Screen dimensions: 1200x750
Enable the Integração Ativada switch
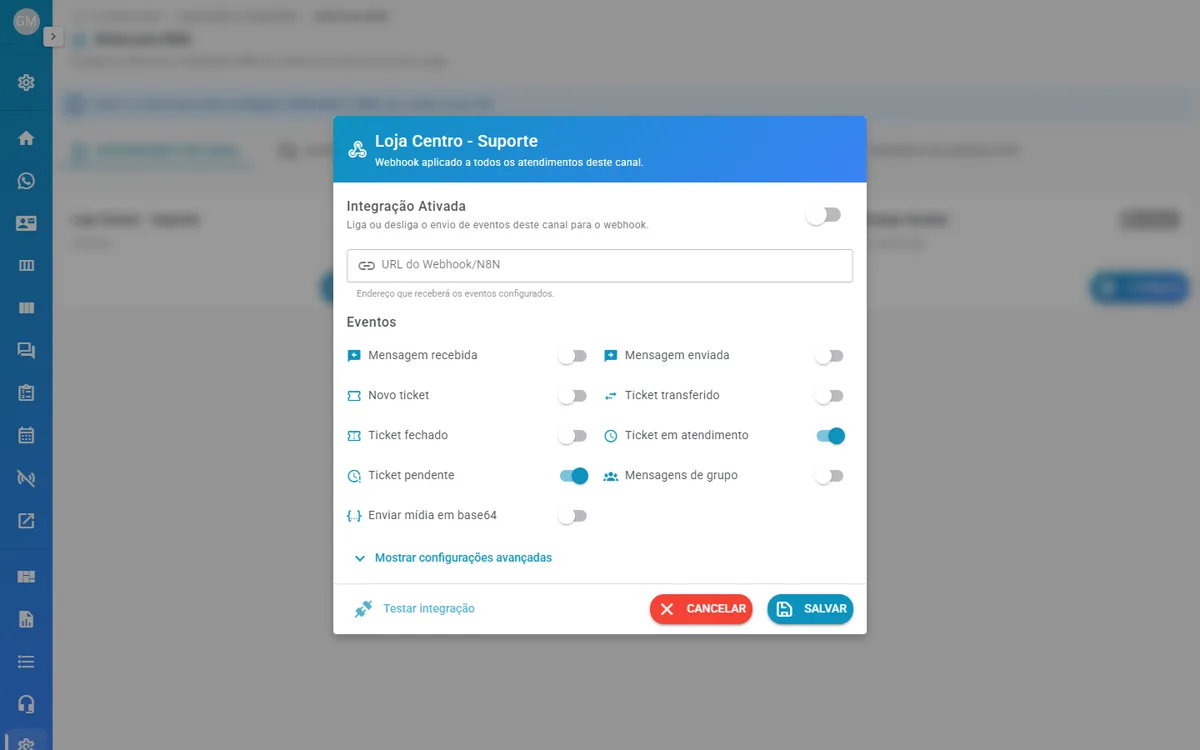point(824,215)
